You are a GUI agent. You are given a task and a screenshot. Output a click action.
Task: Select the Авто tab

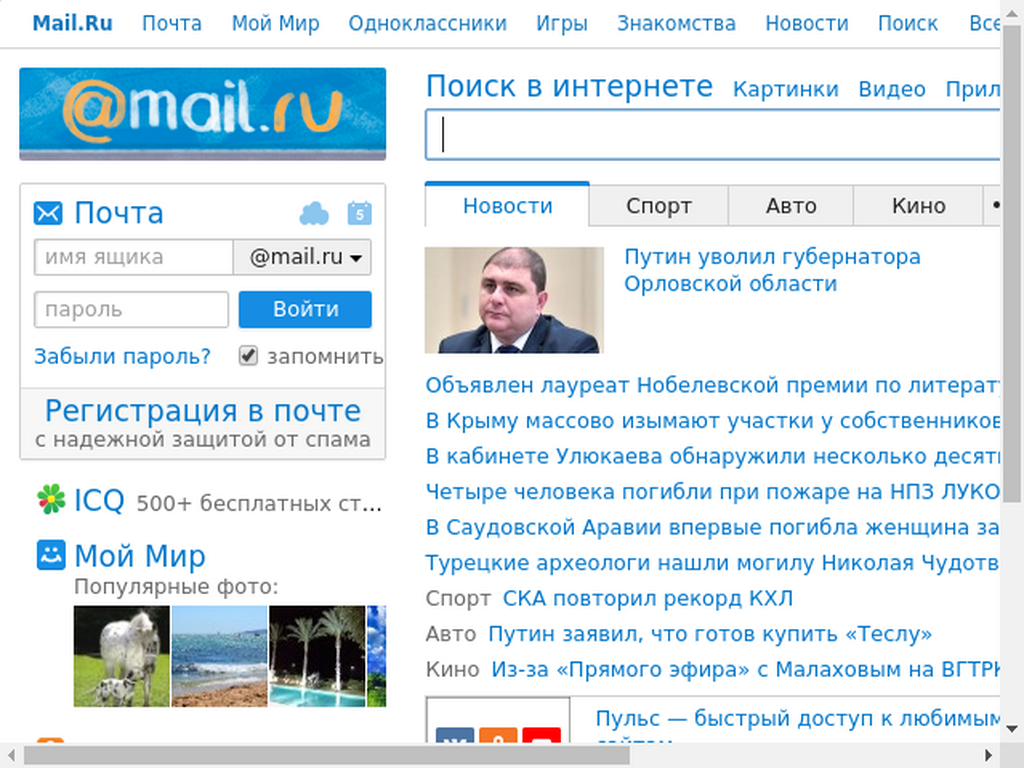pos(791,206)
